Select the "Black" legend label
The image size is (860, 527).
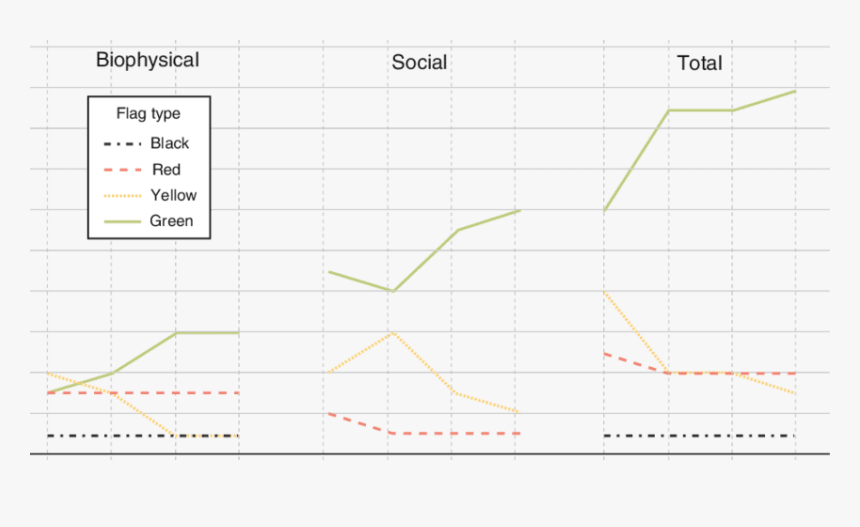click(169, 144)
